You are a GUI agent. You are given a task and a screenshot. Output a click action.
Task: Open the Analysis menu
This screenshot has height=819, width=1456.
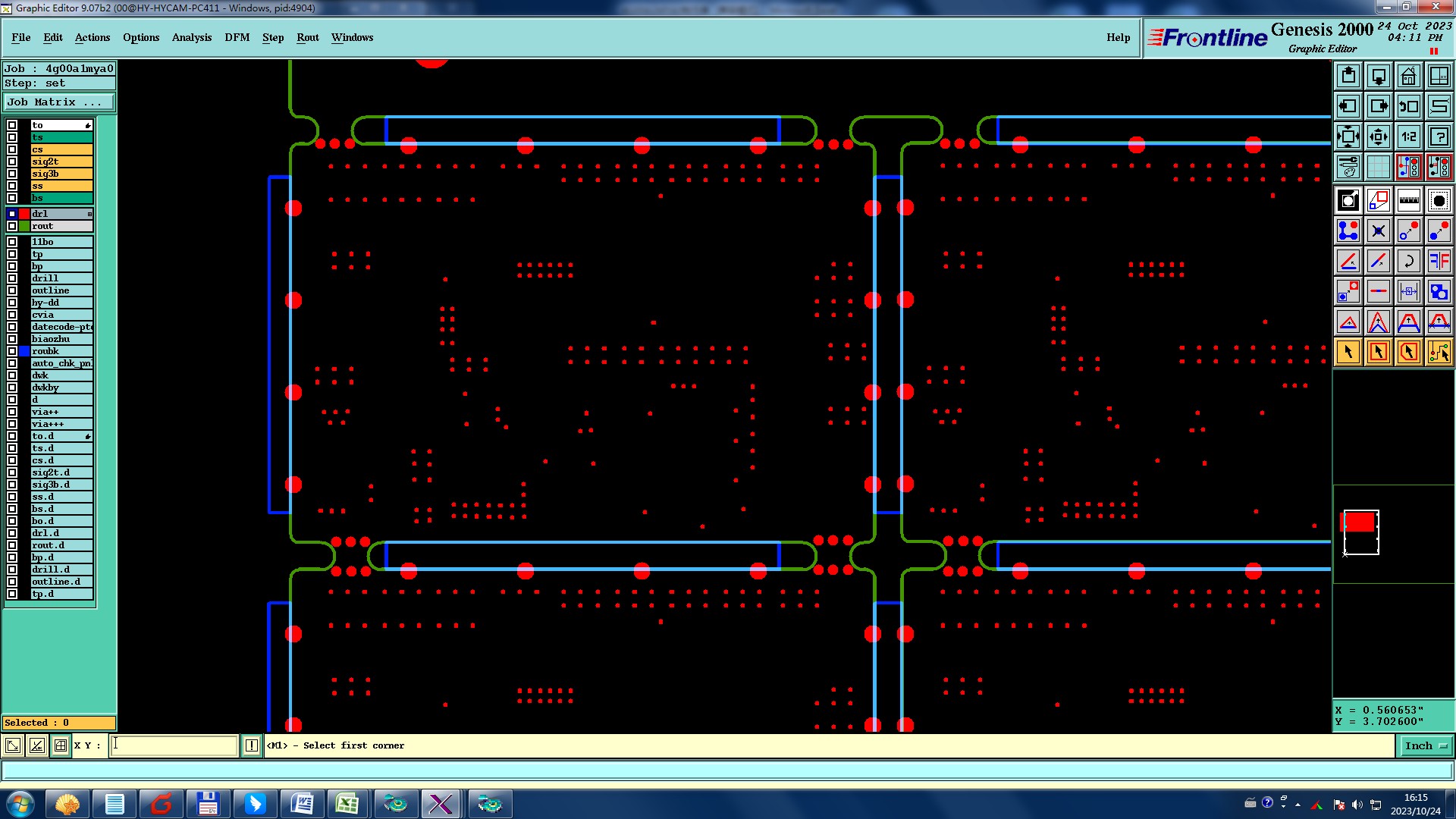(x=191, y=37)
